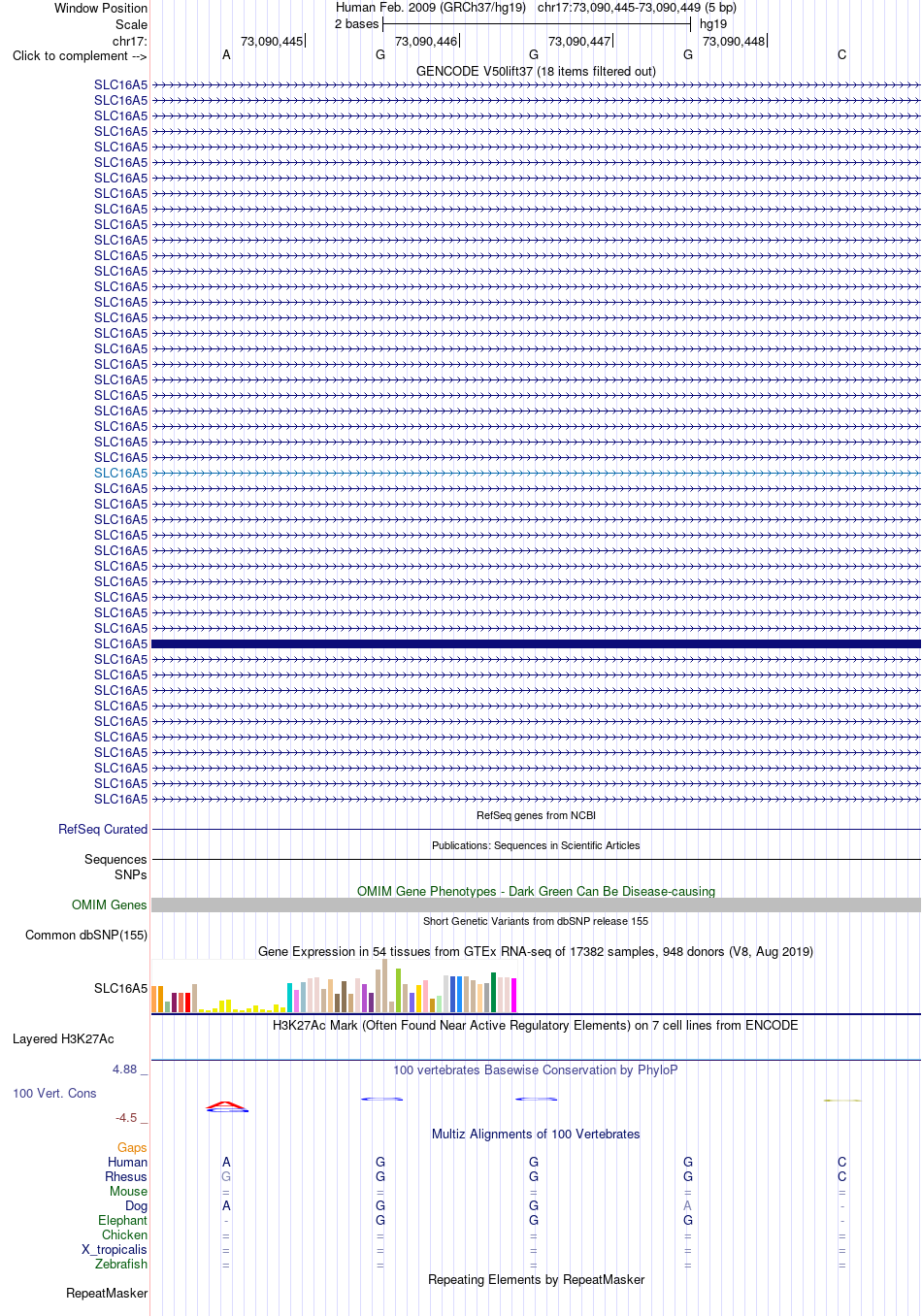This screenshot has width=922, height=1316.
Task: Click the -4.5 PhyloP lower scale value
Action: pos(126,1117)
